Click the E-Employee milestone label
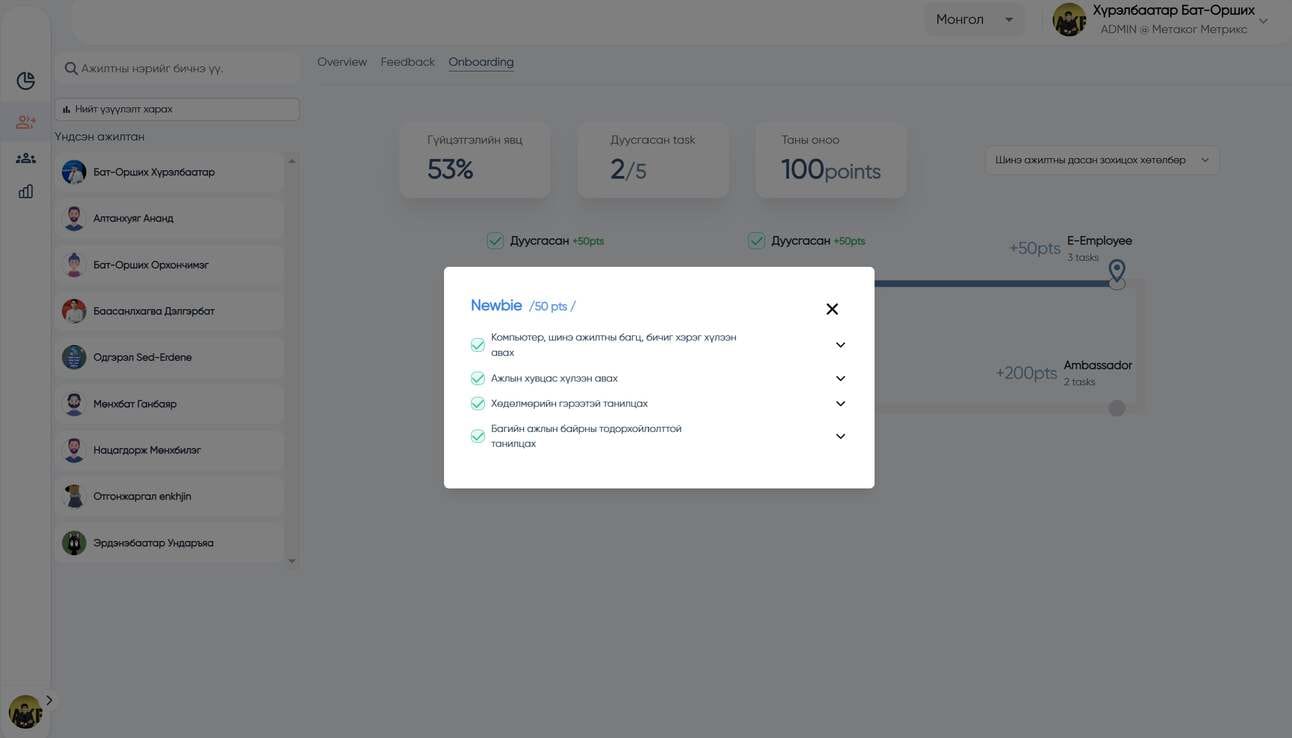This screenshot has height=738, width=1292. pos(1099,241)
